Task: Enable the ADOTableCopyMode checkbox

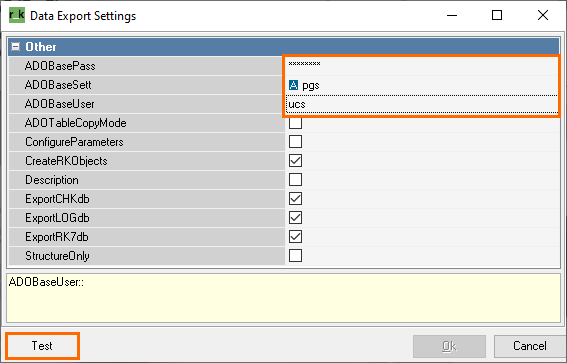Action: click(x=295, y=123)
